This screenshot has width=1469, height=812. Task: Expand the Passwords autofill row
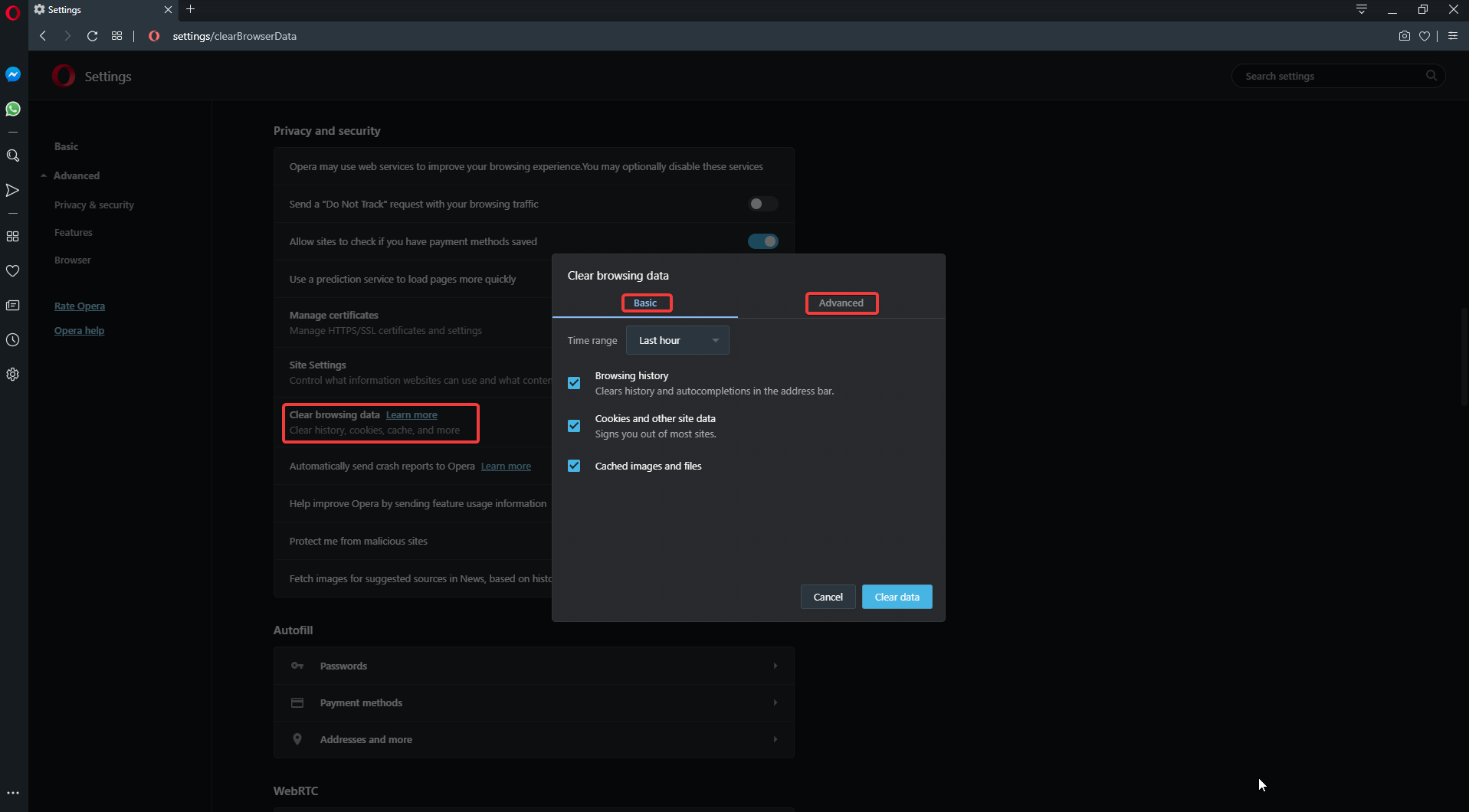click(533, 666)
